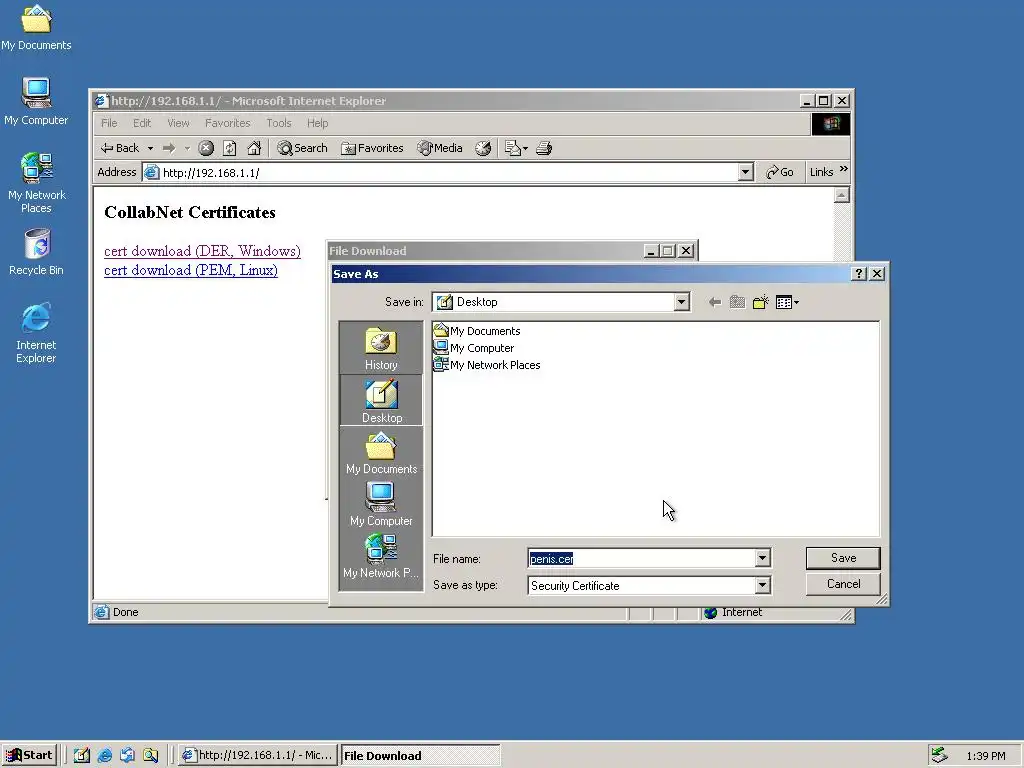The height and width of the screenshot is (768, 1024).
Task: Open the Views menu icon in Save As
Action: [787, 302]
